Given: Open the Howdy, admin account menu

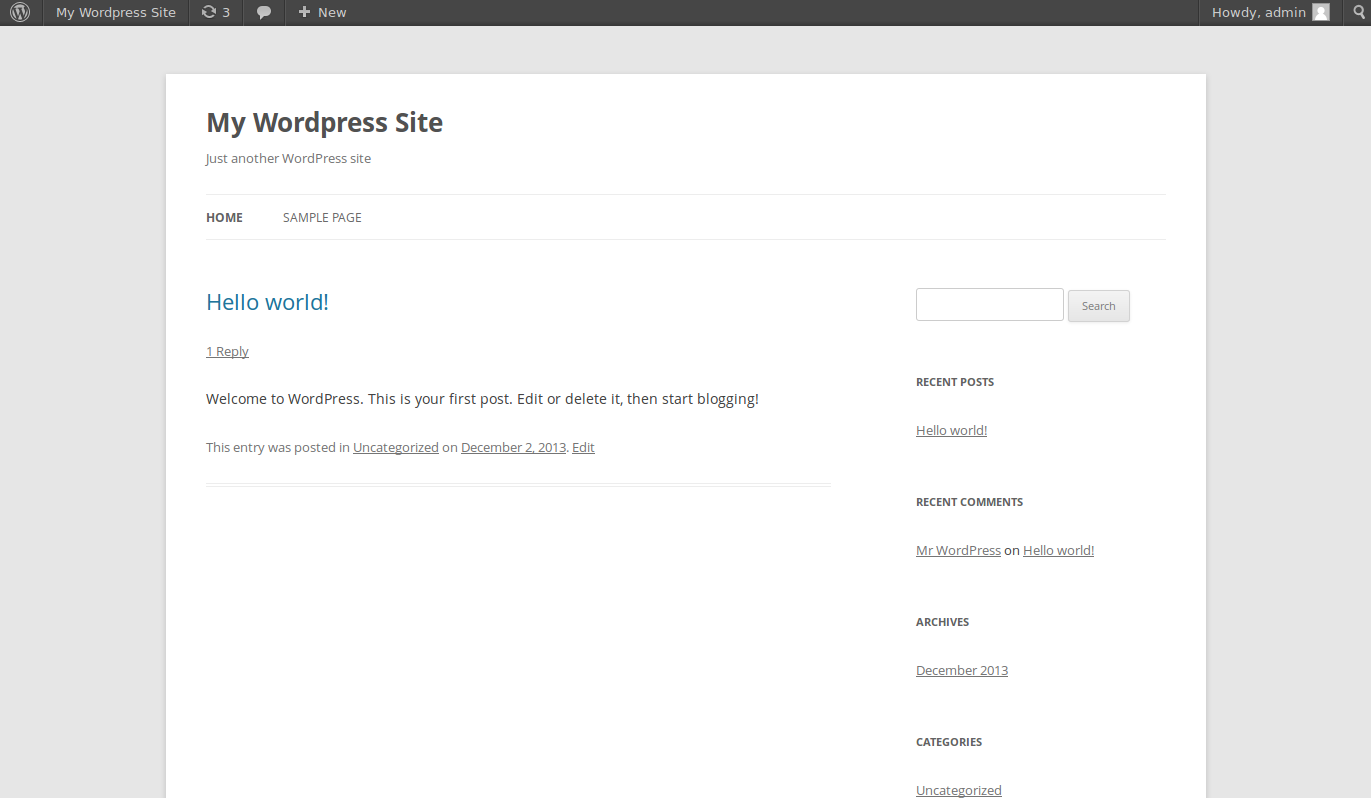Looking at the screenshot, I should [1271, 13].
